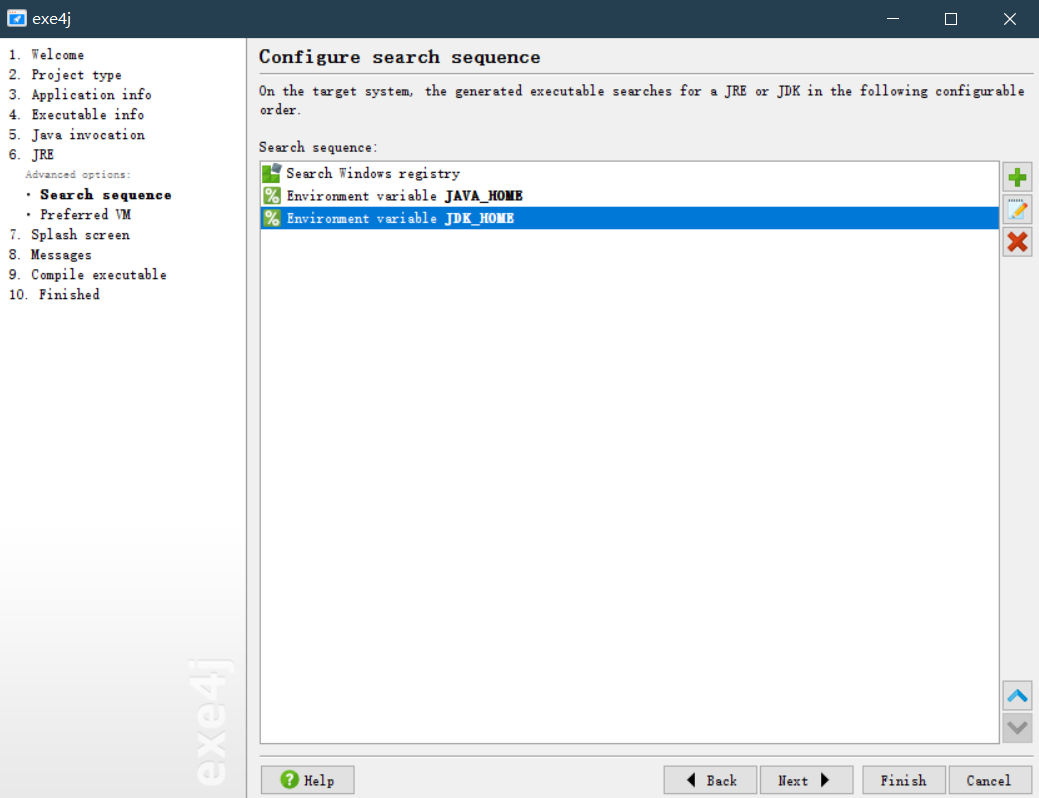The image size is (1039, 798).
Task: Click the red X remove entry icon
Action: (1017, 242)
